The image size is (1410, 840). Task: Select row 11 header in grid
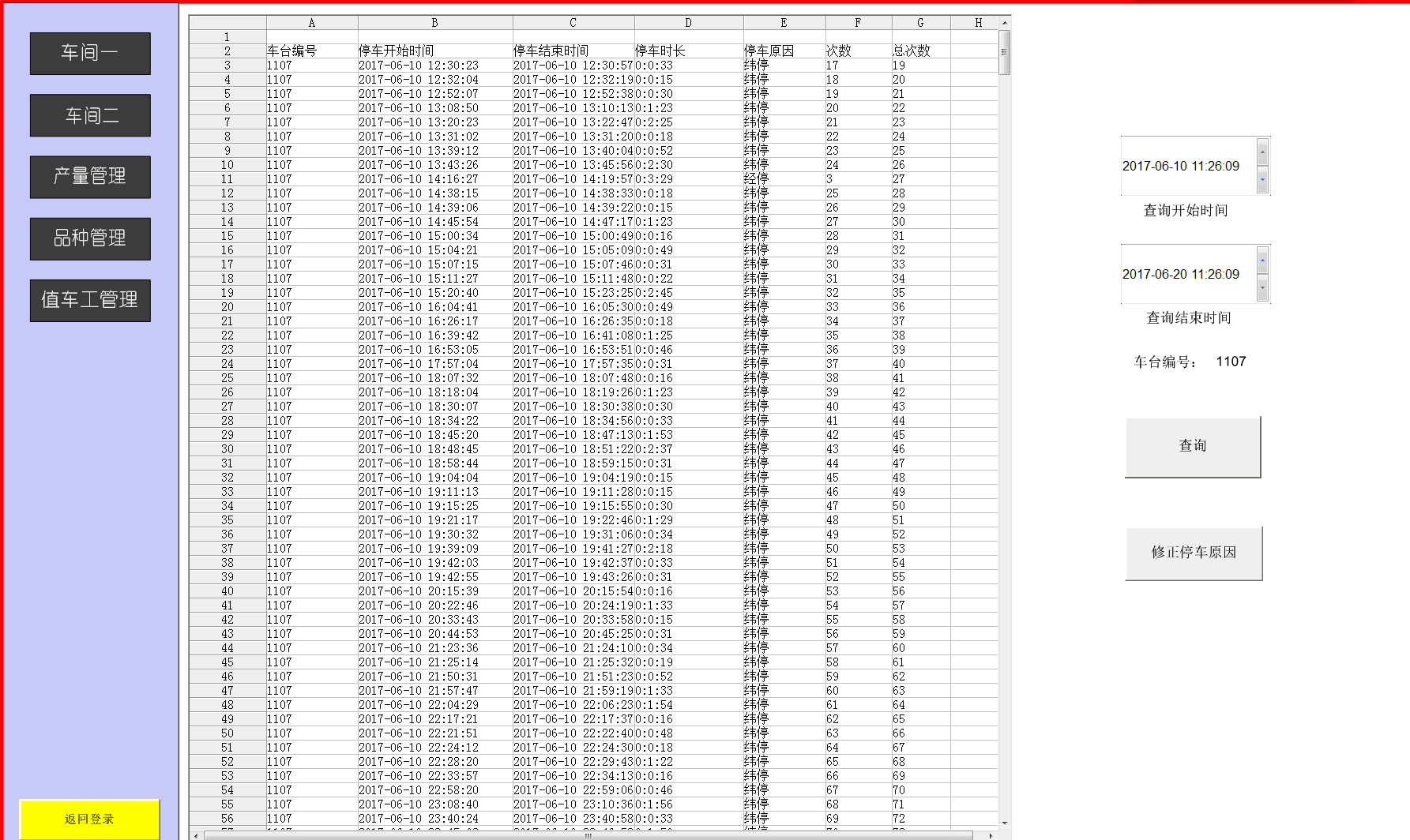pyautogui.click(x=227, y=179)
